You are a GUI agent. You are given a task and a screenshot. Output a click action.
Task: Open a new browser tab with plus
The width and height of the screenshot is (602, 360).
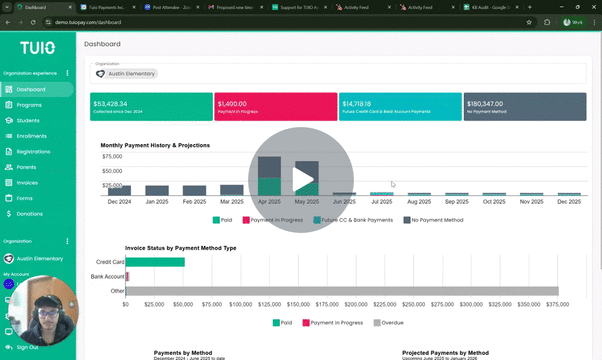[530, 7]
